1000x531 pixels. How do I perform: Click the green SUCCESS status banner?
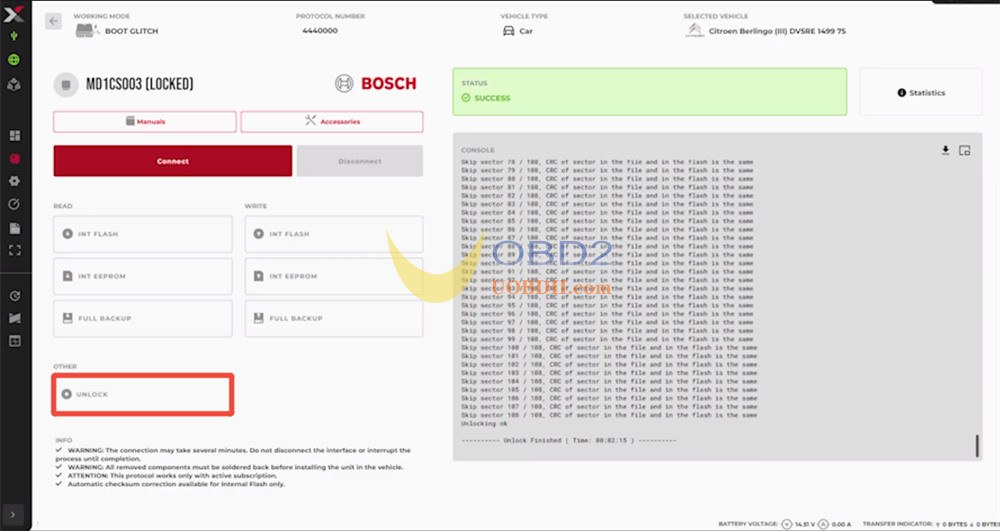(x=650, y=92)
